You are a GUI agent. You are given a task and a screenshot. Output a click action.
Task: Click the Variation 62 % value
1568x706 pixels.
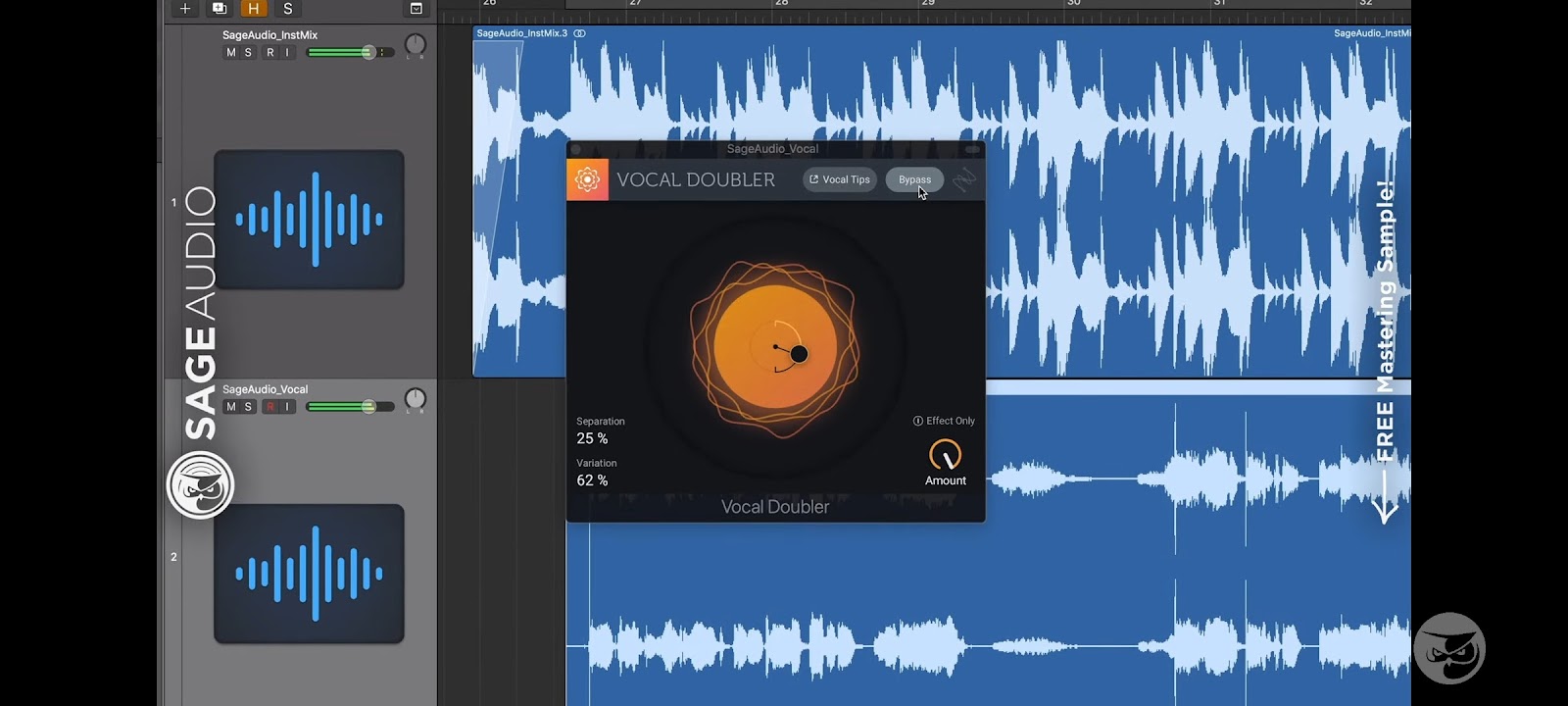[x=592, y=480]
